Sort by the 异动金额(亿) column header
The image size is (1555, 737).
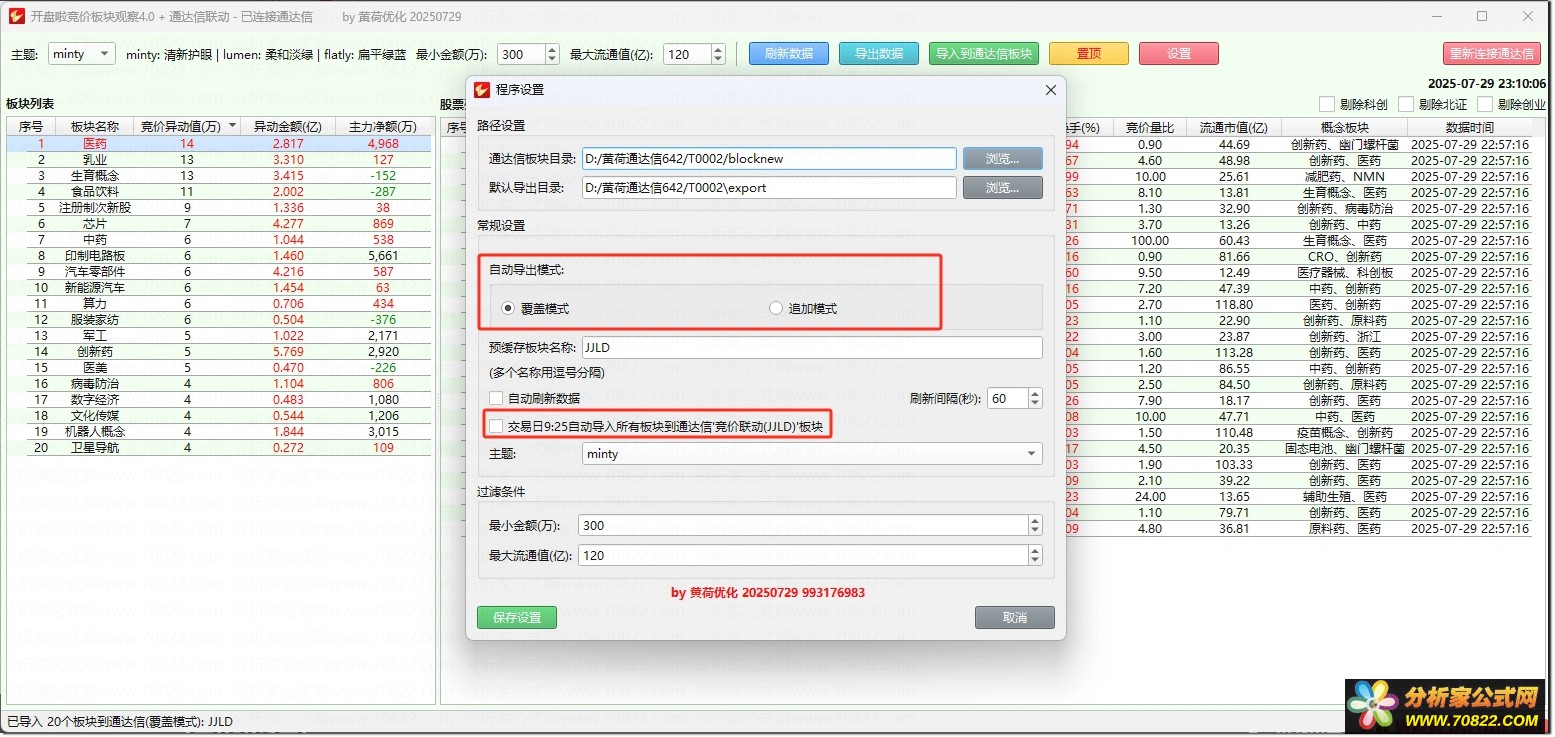[x=288, y=126]
